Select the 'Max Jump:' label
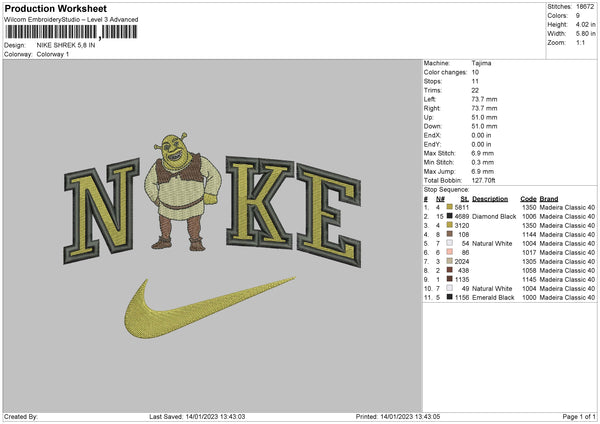Image resolution: width=600 pixels, height=424 pixels. pos(439,171)
